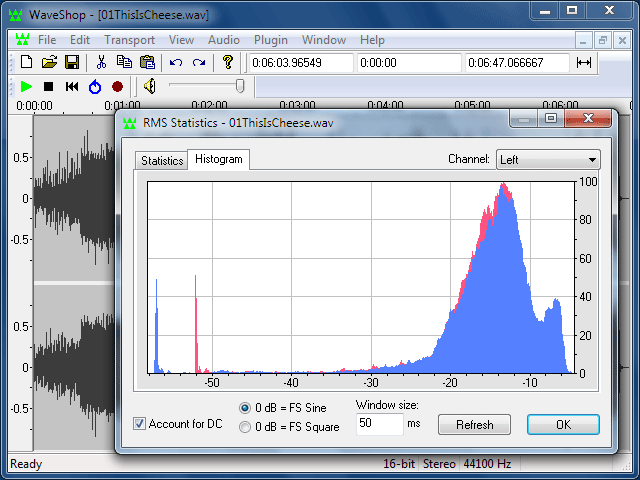This screenshot has height=480, width=640.
Task: Open the Audio menu
Action: (224, 40)
